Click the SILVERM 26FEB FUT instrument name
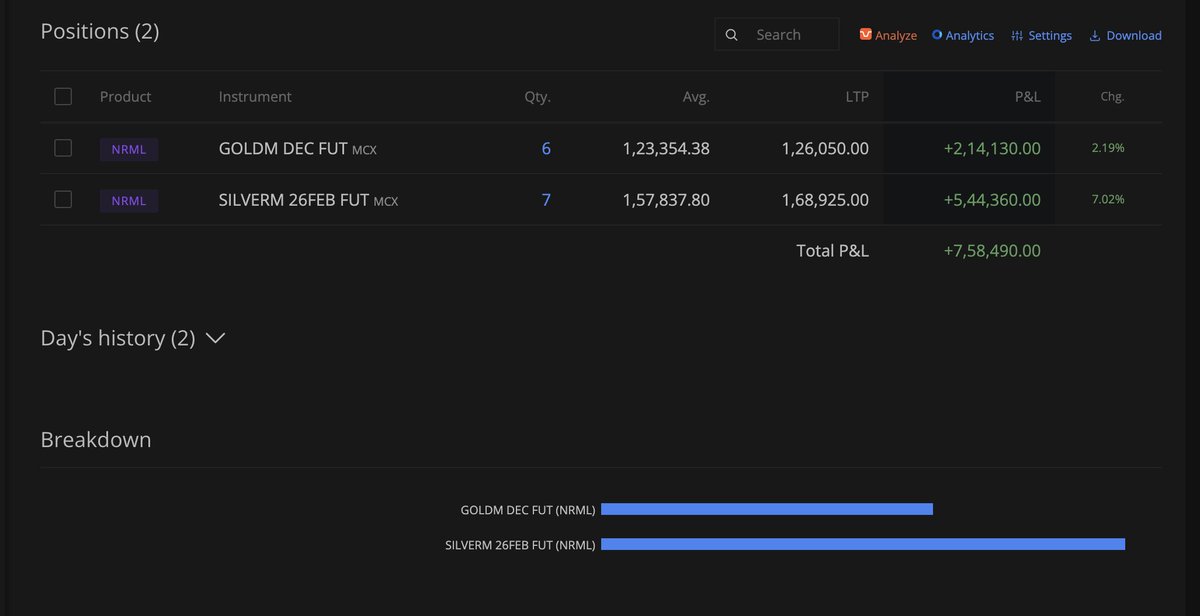The image size is (1200, 616). pos(294,200)
